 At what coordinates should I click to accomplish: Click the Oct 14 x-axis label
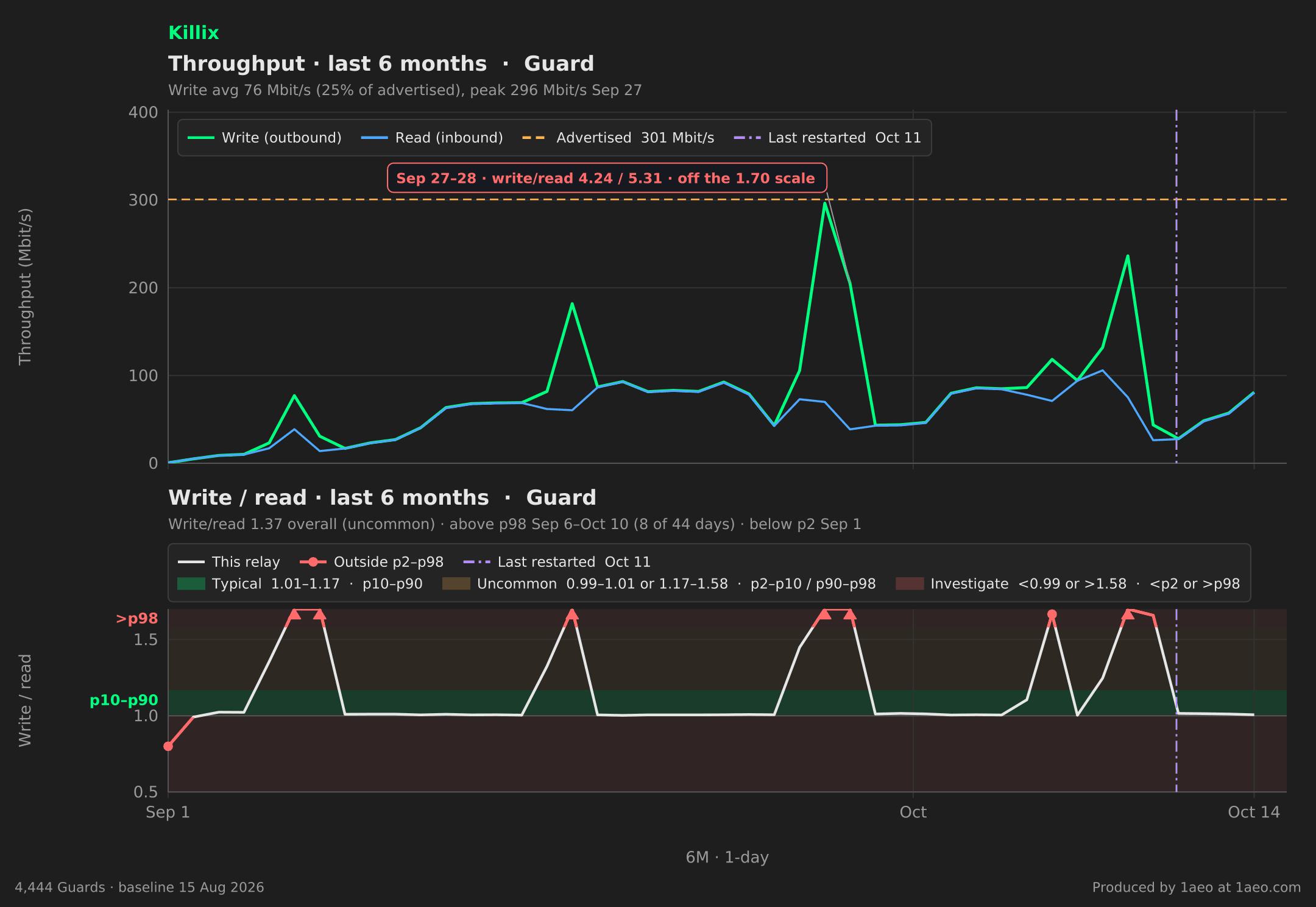pos(1254,812)
